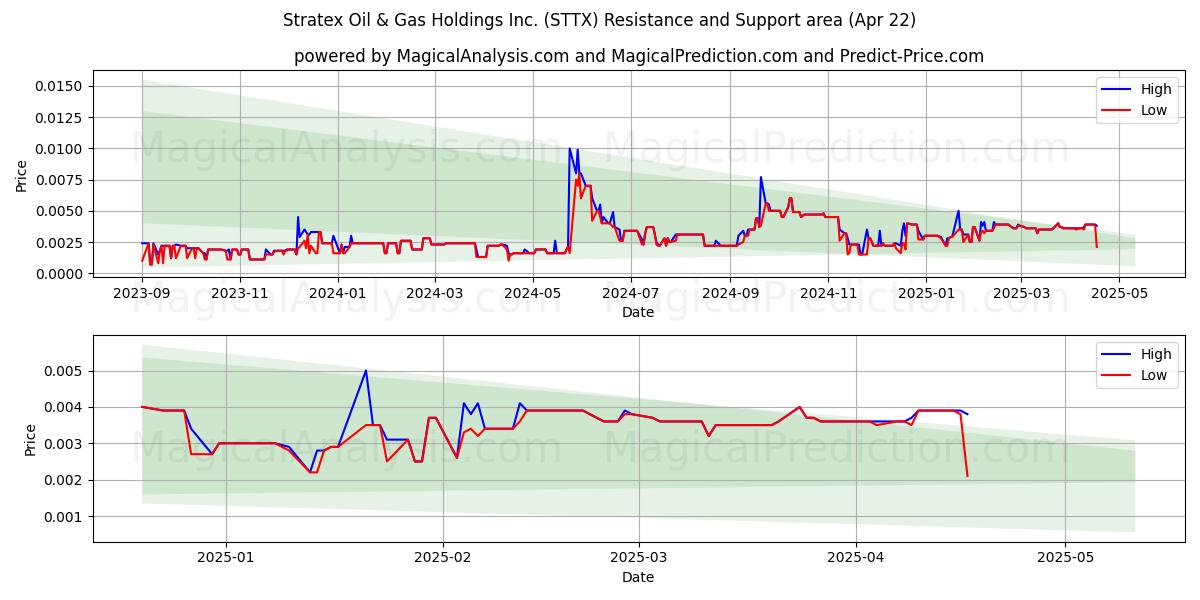Click the 2025-02 tick on bottom chart
1200x600 pixels.
point(442,558)
